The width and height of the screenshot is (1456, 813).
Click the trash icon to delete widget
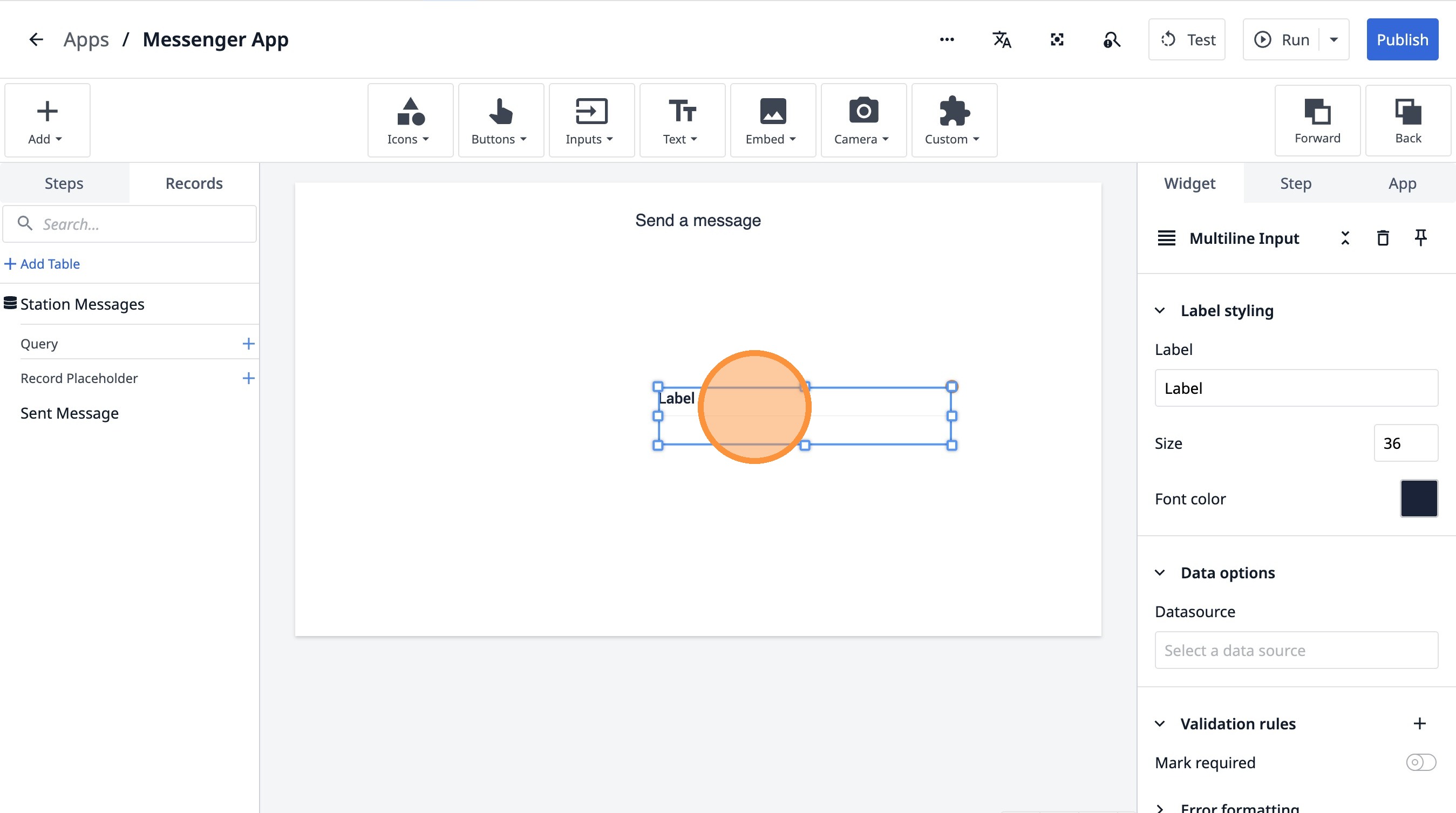pyautogui.click(x=1383, y=238)
